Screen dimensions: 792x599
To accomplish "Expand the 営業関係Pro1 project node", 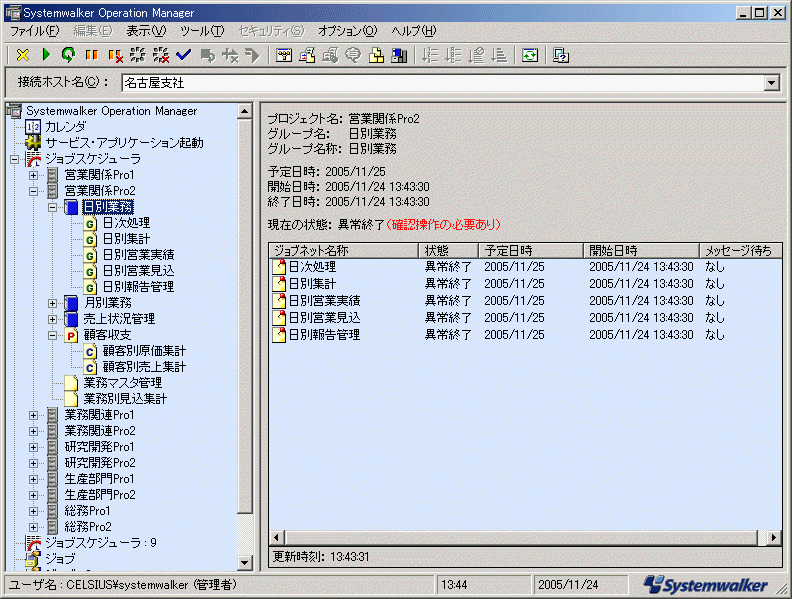I will point(33,175).
